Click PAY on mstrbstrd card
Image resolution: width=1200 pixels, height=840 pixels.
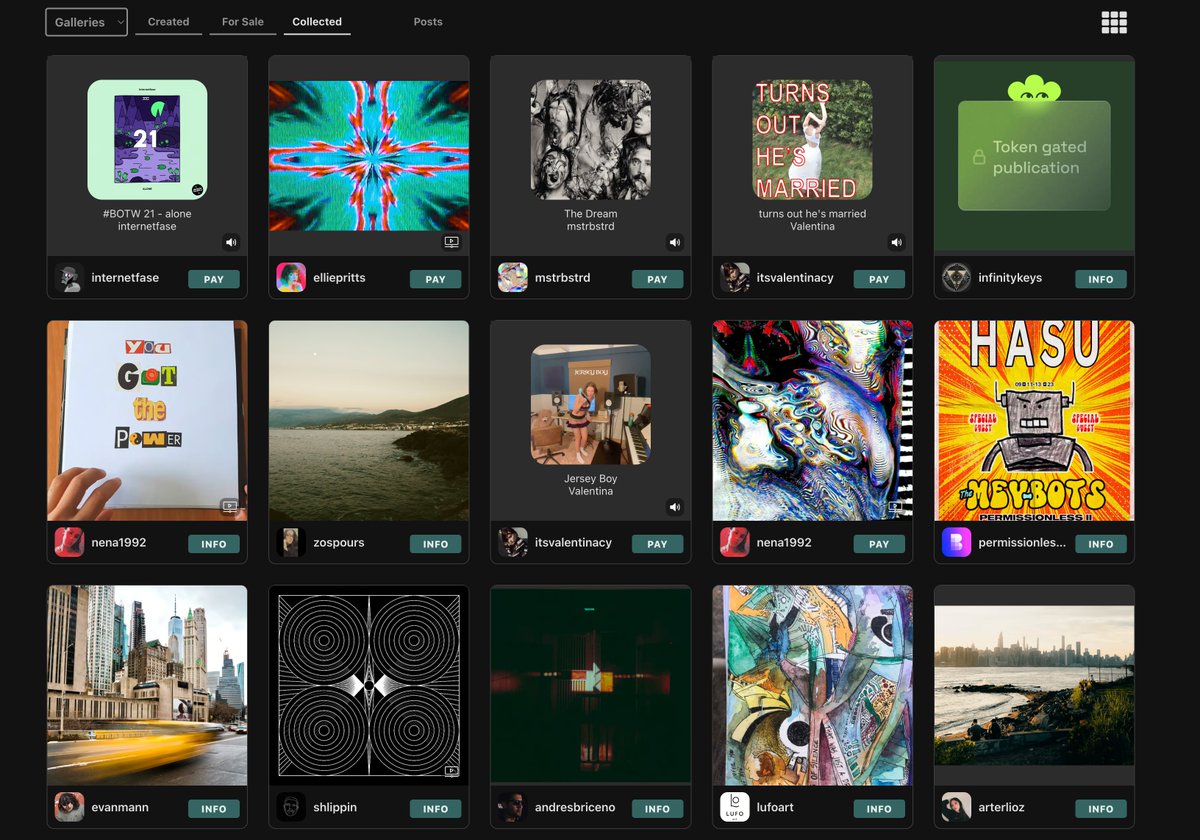tap(658, 279)
